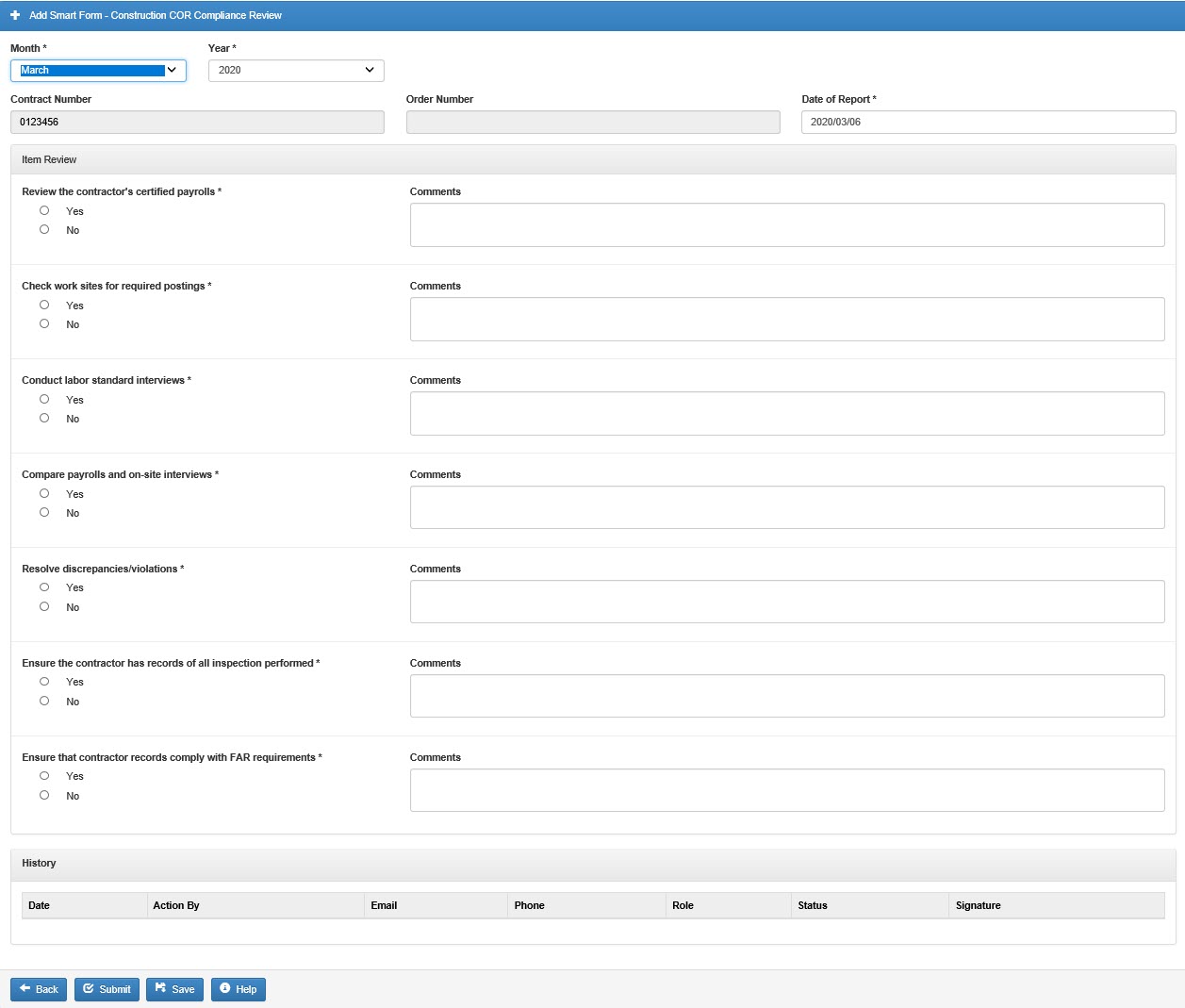Image resolution: width=1185 pixels, height=1008 pixels.
Task: Click the Signature column header
Action: 979,905
